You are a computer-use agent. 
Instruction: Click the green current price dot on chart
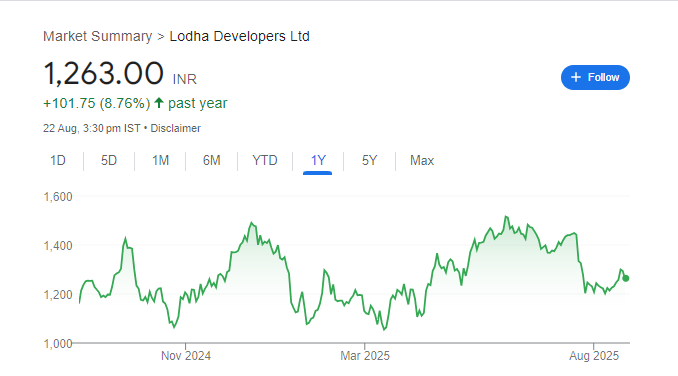[625, 278]
